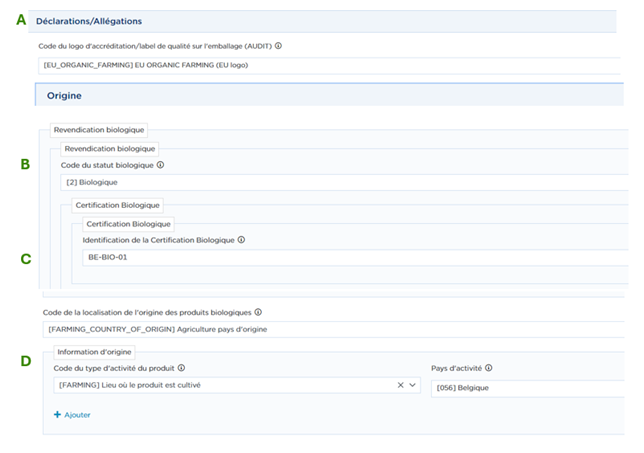Click the Pays d'activité label text
The image size is (644, 453).
point(457,368)
